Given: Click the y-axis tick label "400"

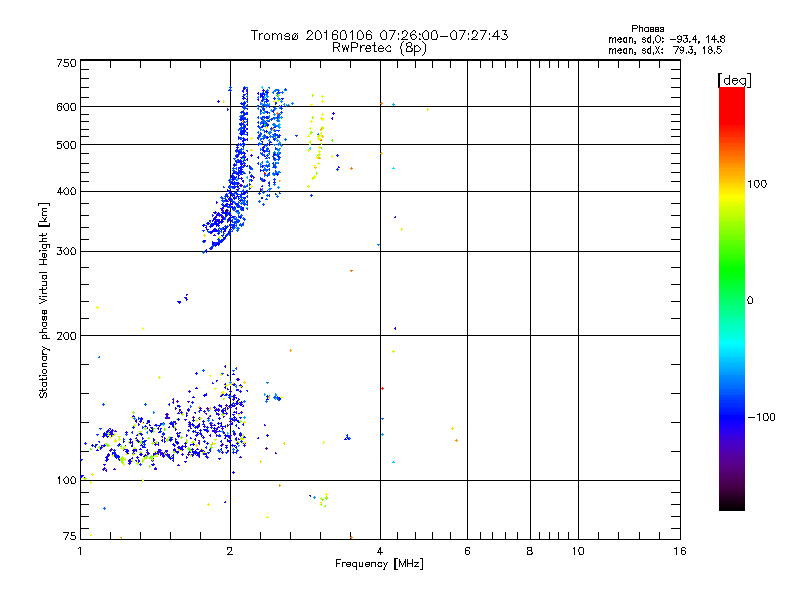Looking at the screenshot, I should (x=66, y=192).
